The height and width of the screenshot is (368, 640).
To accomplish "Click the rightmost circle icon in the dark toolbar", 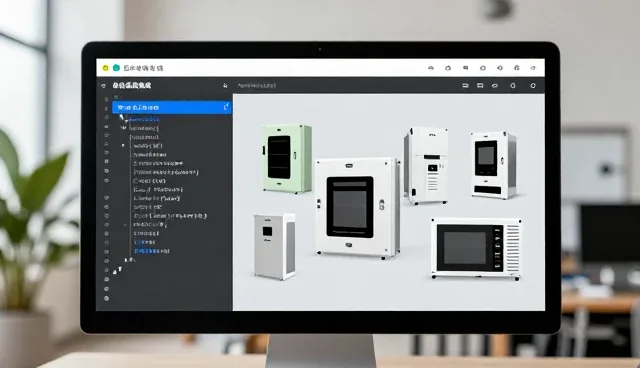I will (x=533, y=86).
